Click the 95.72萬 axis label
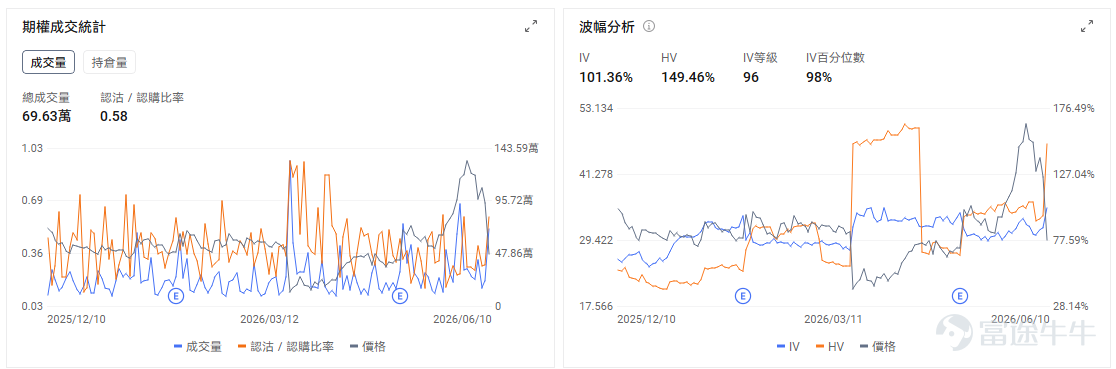The image size is (1116, 369). click(514, 200)
